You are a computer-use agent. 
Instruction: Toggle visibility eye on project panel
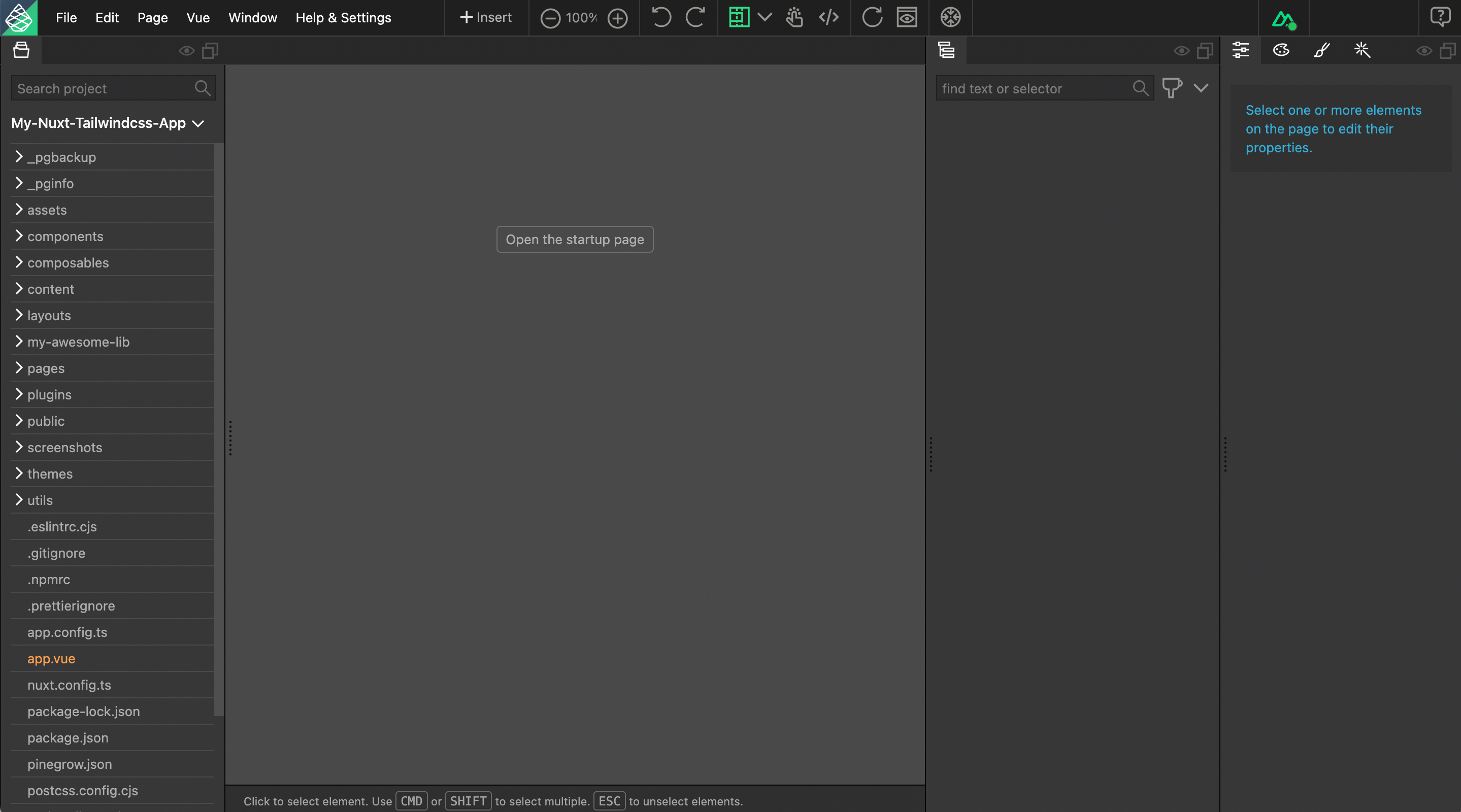(x=187, y=51)
